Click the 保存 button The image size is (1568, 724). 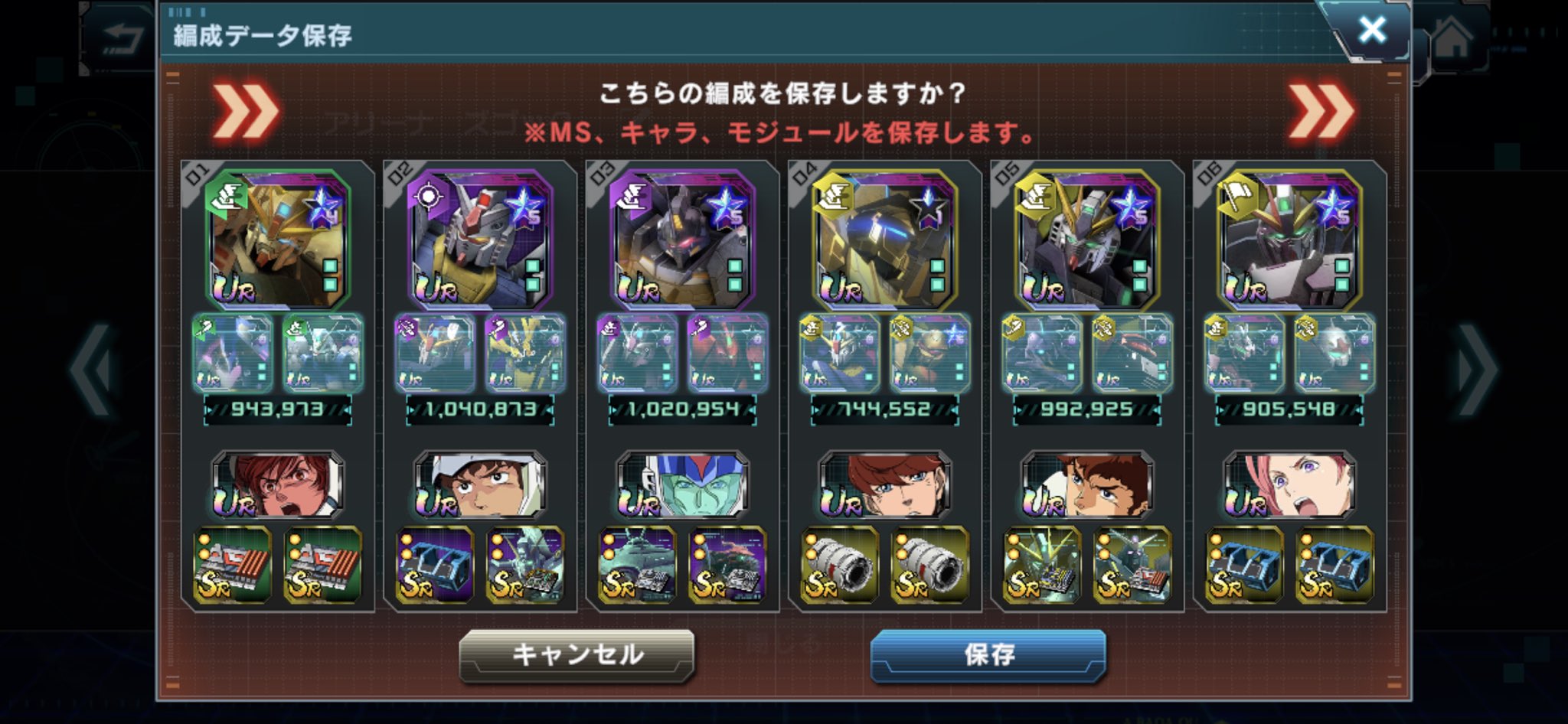pyautogui.click(x=988, y=655)
